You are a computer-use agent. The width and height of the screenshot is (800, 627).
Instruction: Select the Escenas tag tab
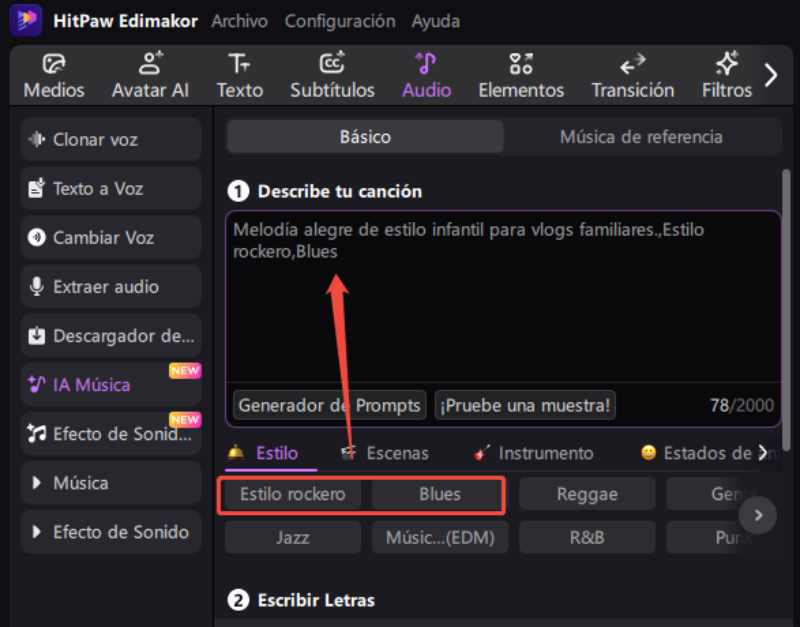tap(385, 453)
